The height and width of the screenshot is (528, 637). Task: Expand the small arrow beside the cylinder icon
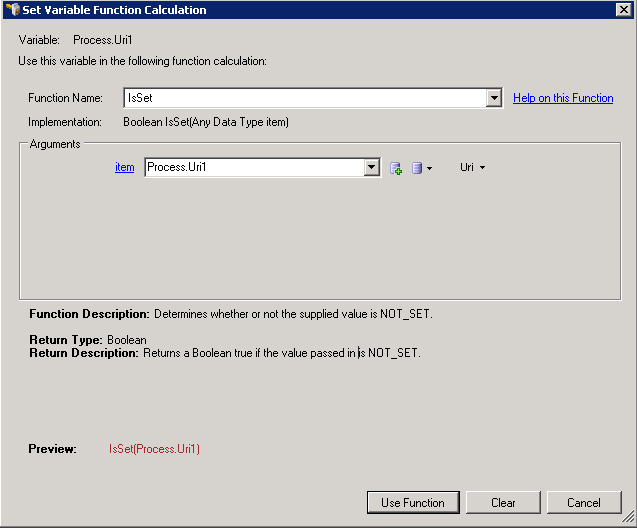[x=430, y=168]
